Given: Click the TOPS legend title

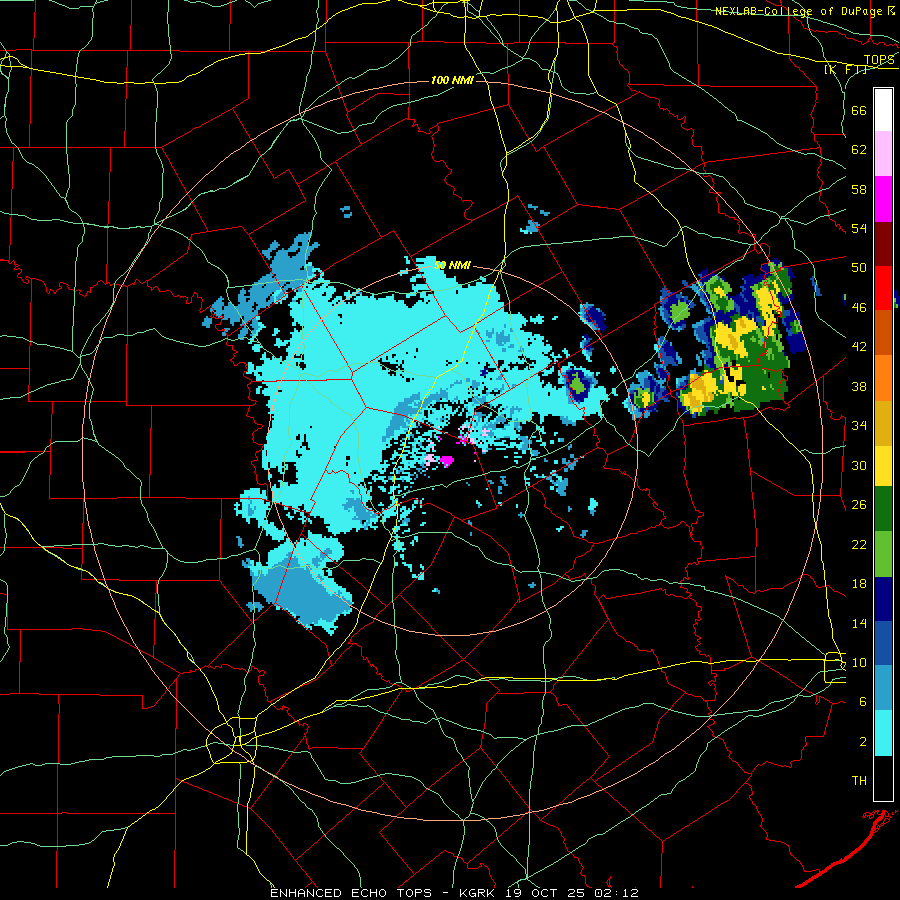Looking at the screenshot, I should [x=879, y=59].
